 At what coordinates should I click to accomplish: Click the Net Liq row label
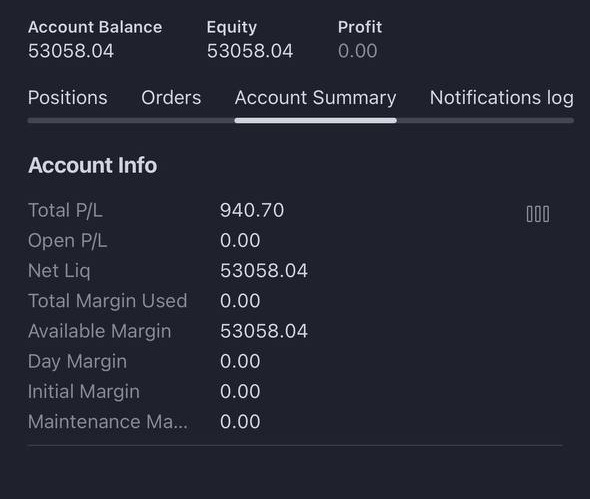(59, 271)
